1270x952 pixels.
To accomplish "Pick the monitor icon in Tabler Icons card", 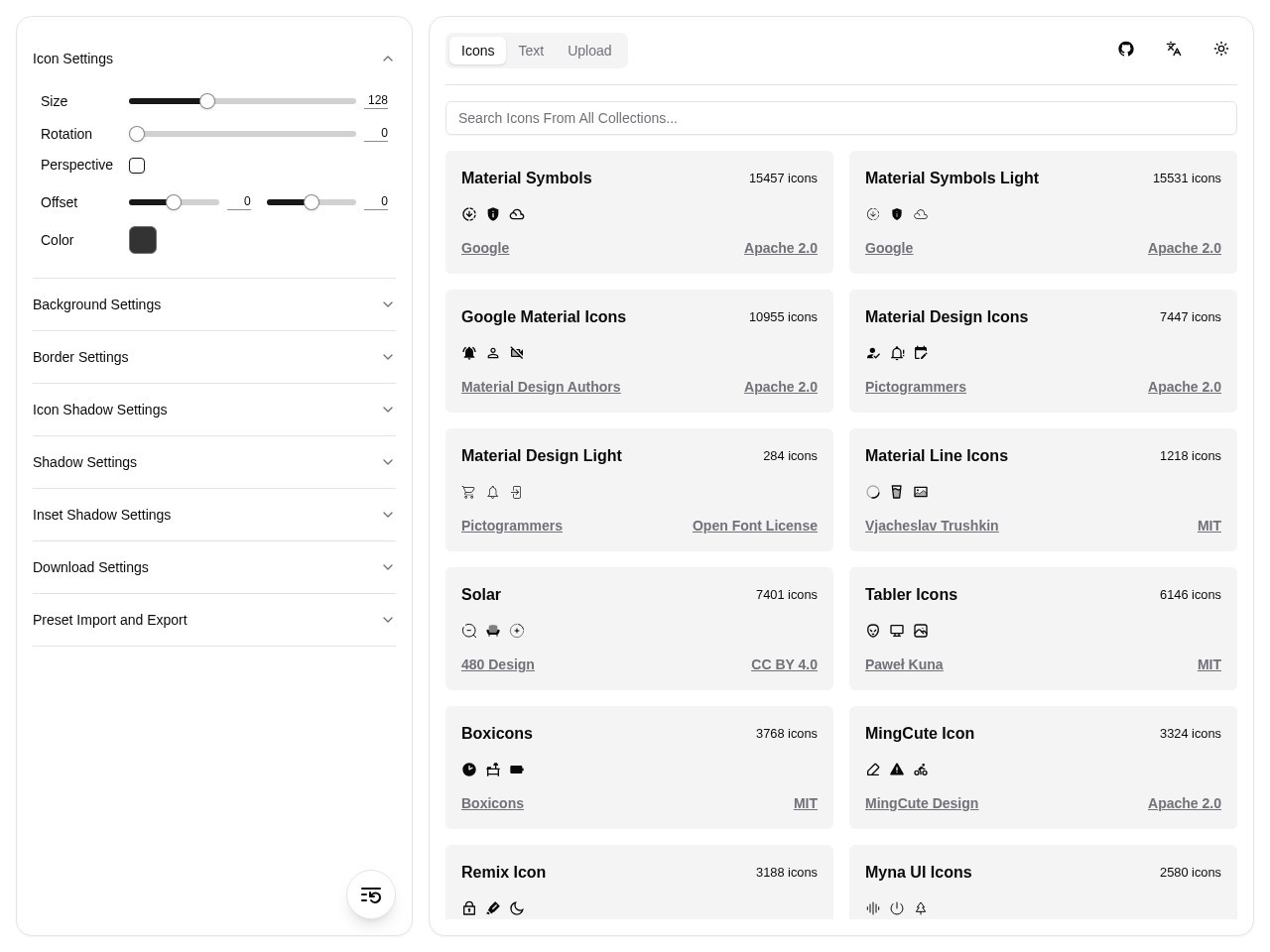I will (897, 631).
